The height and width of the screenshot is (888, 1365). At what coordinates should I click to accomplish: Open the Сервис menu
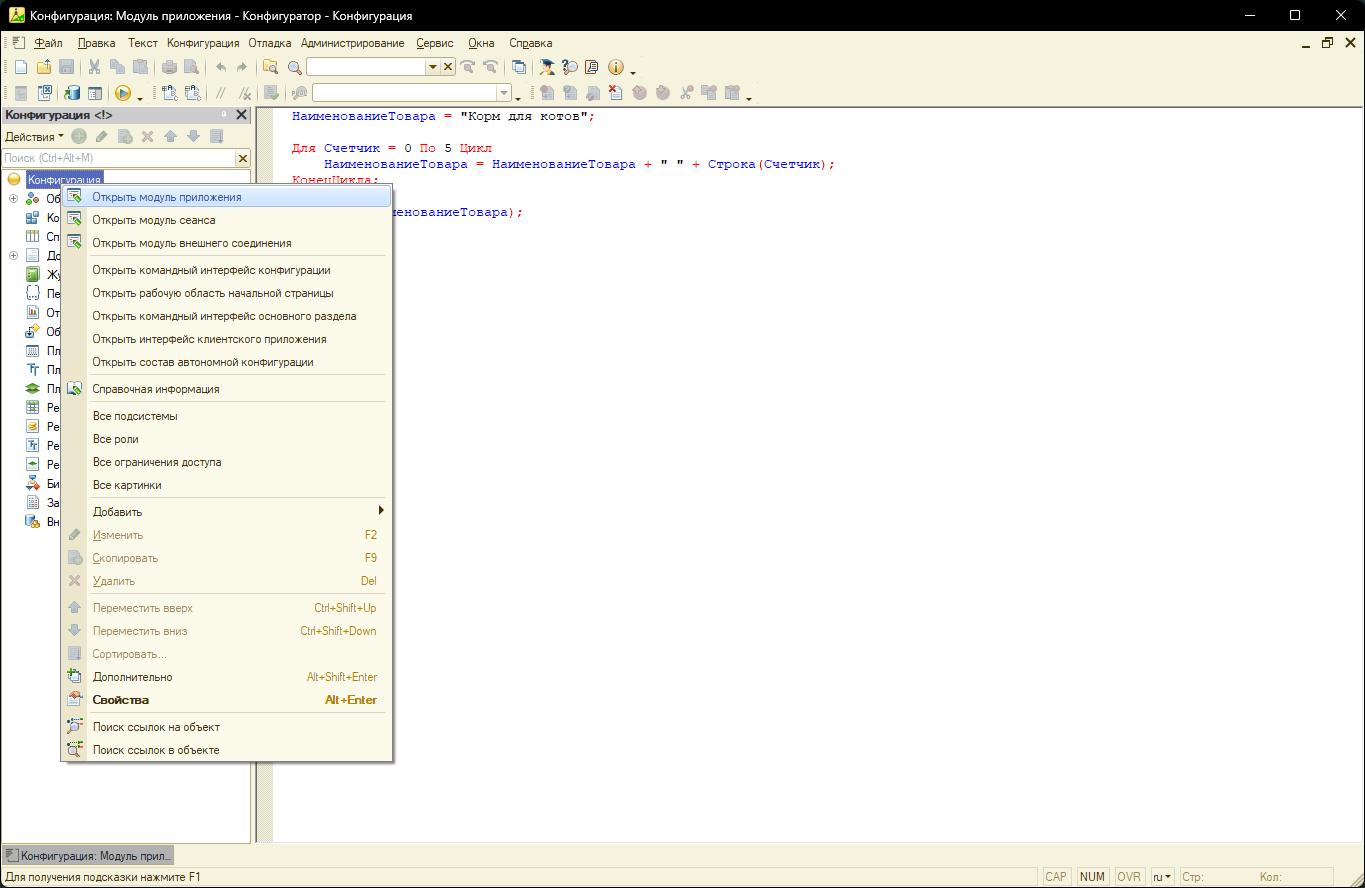(x=435, y=43)
